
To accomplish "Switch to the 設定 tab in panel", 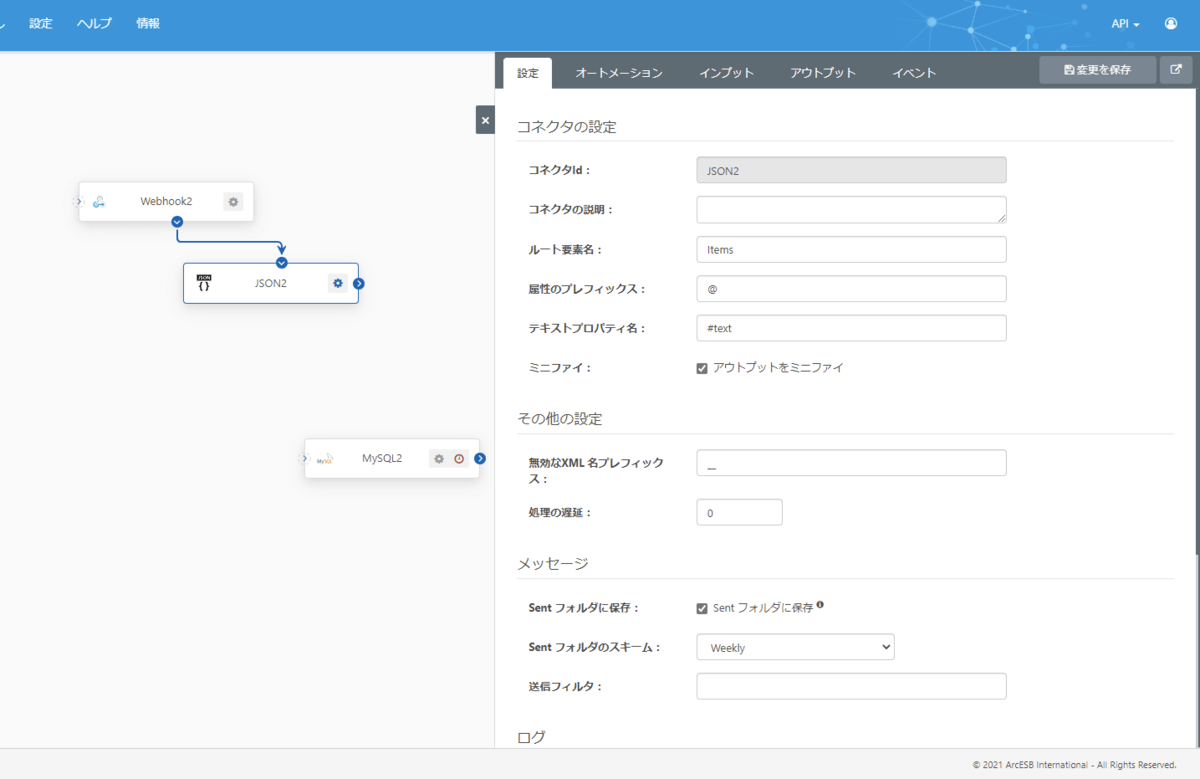I will coord(527,73).
